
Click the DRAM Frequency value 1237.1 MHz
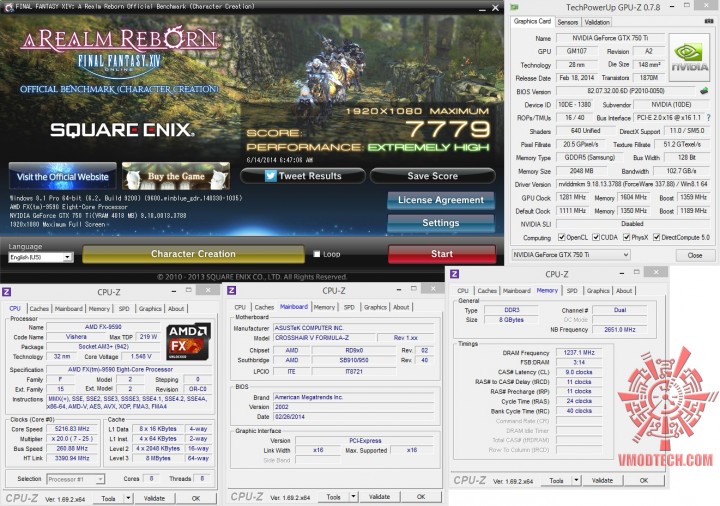coord(579,353)
